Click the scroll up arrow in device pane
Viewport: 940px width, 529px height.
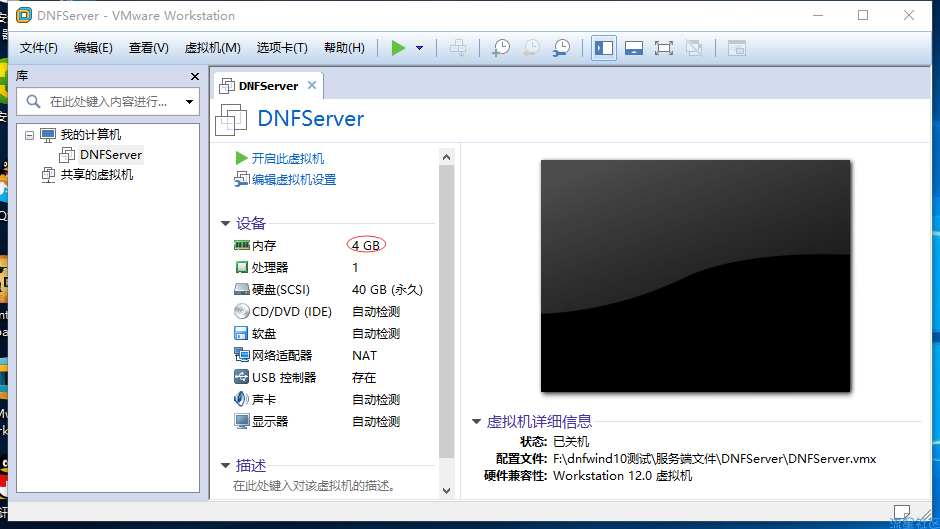pos(446,157)
